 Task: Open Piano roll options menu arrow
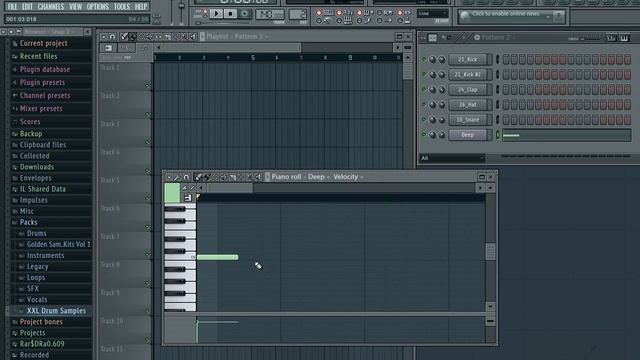169,177
